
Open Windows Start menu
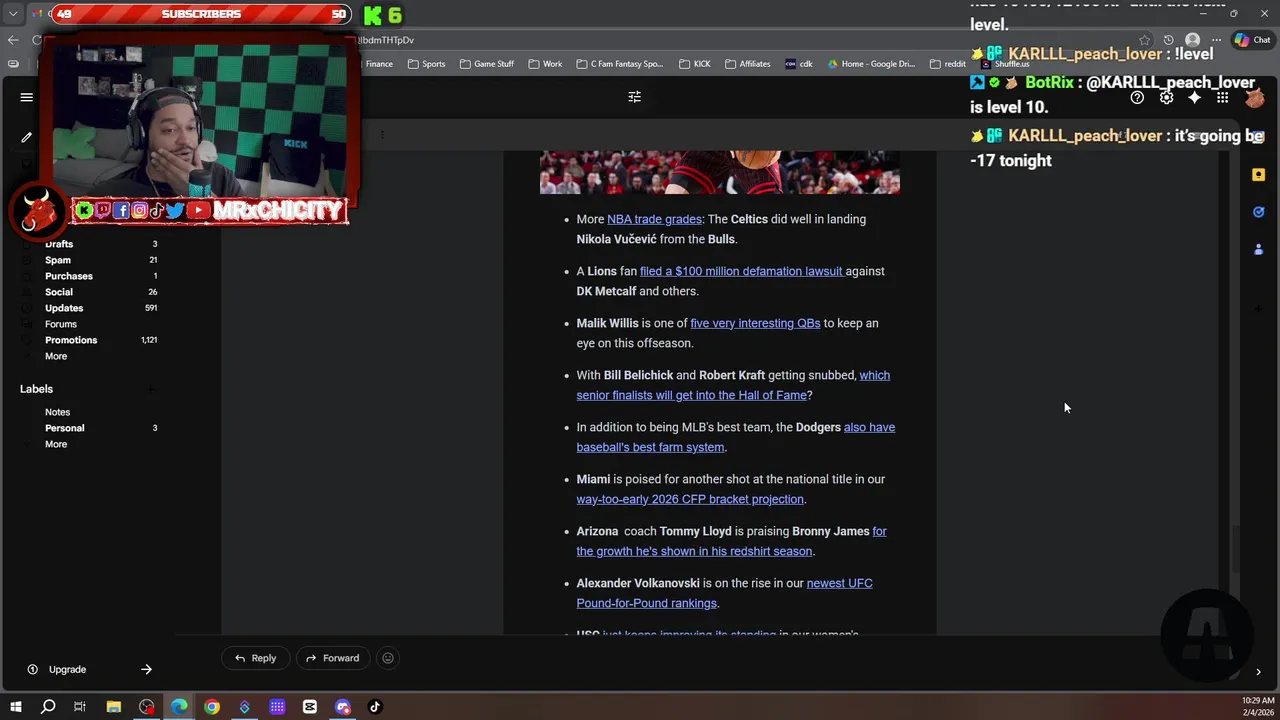click(15, 707)
